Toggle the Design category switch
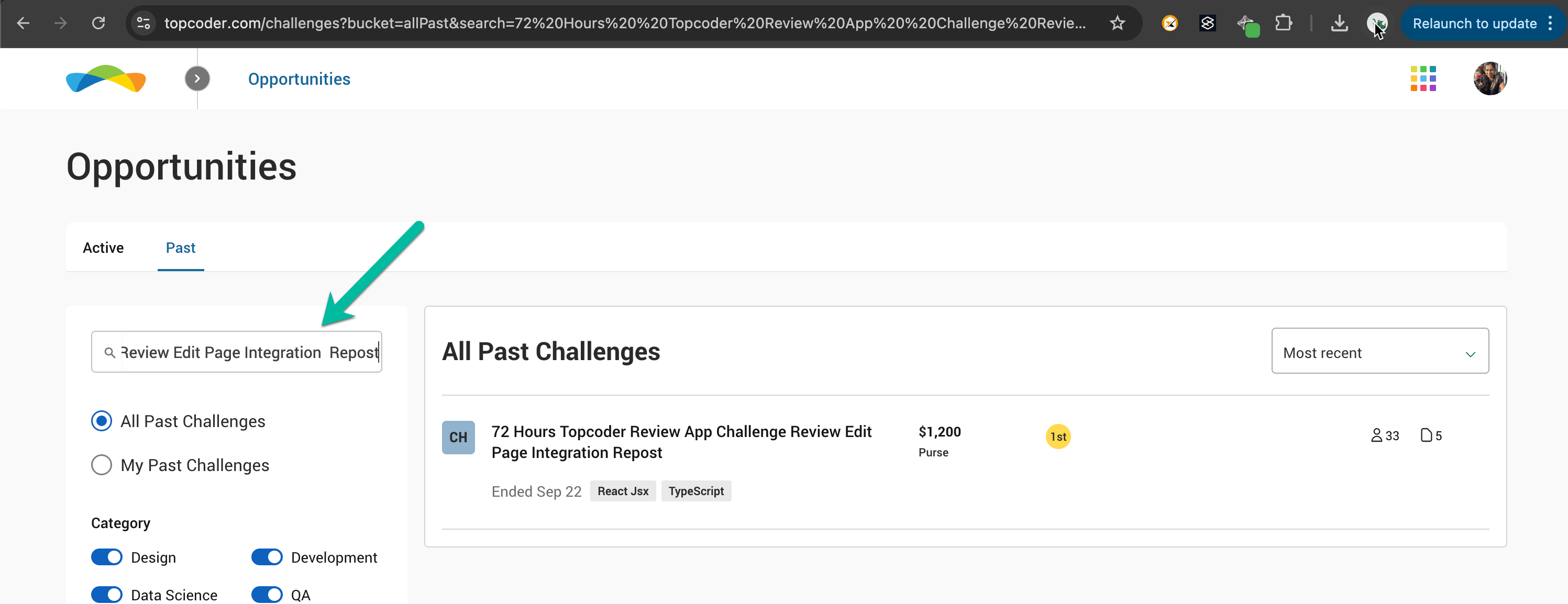The image size is (1568, 604). (x=107, y=557)
